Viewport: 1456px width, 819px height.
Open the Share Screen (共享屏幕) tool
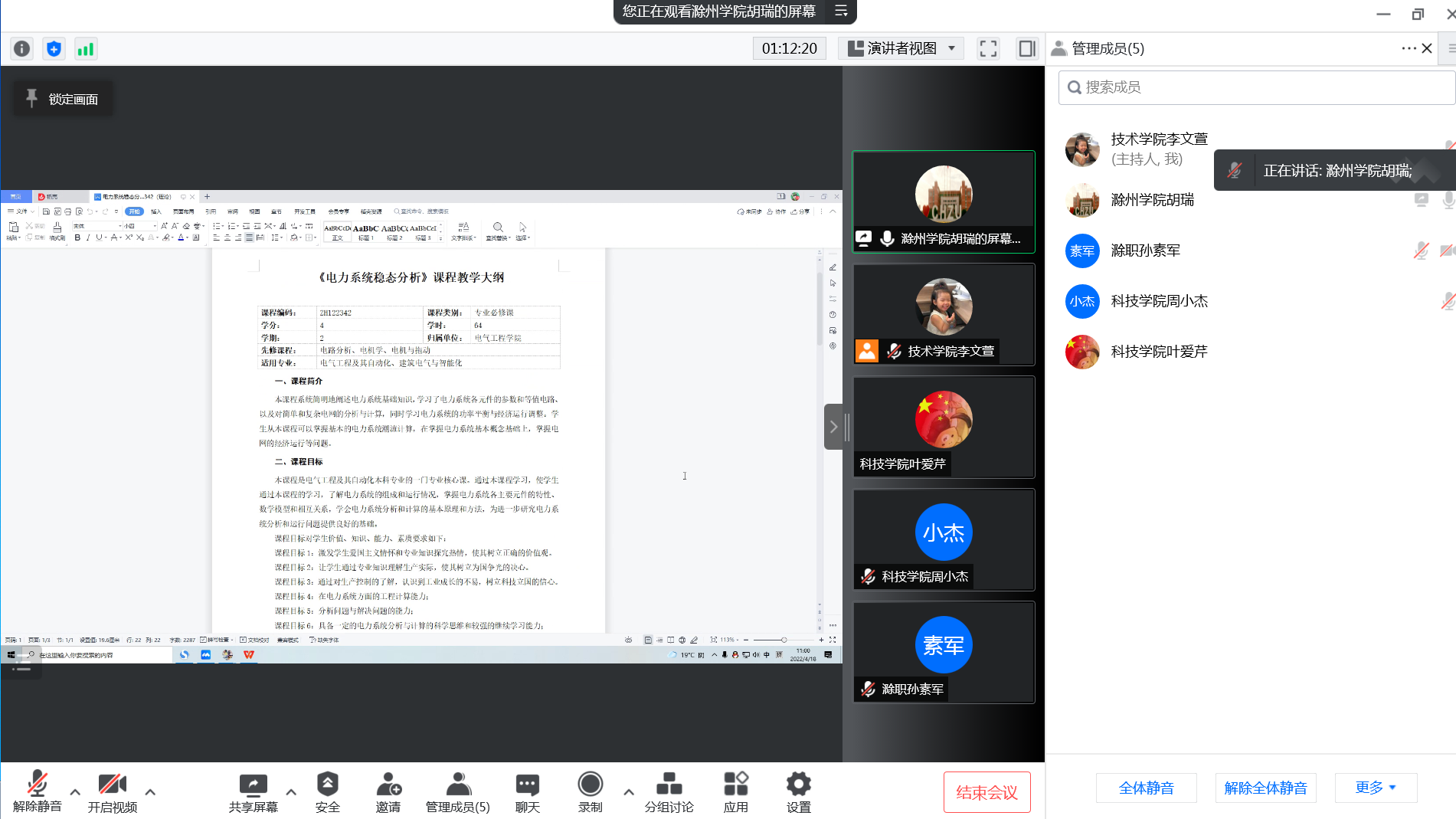tap(253, 792)
